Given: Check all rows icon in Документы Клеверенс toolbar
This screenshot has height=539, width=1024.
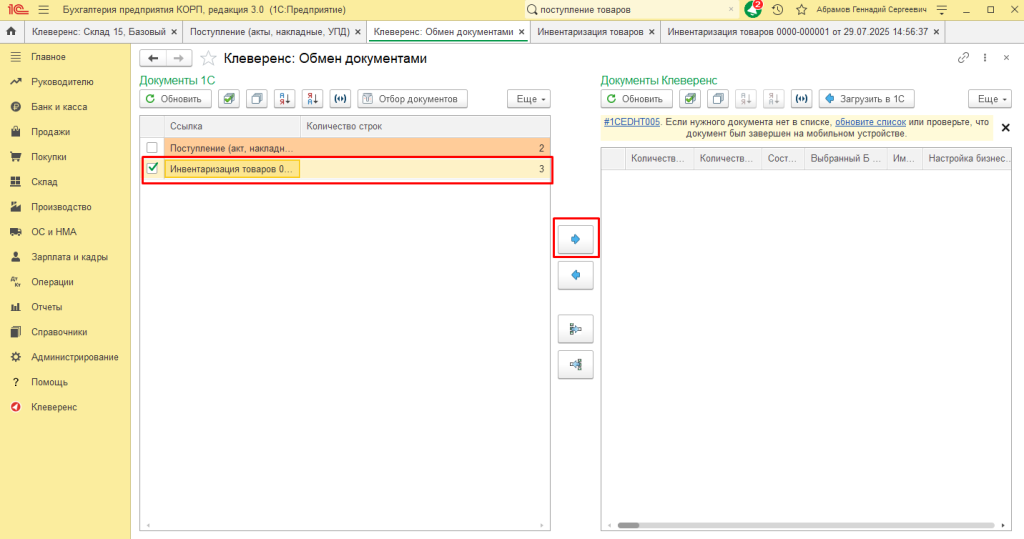Looking at the screenshot, I should 689,99.
